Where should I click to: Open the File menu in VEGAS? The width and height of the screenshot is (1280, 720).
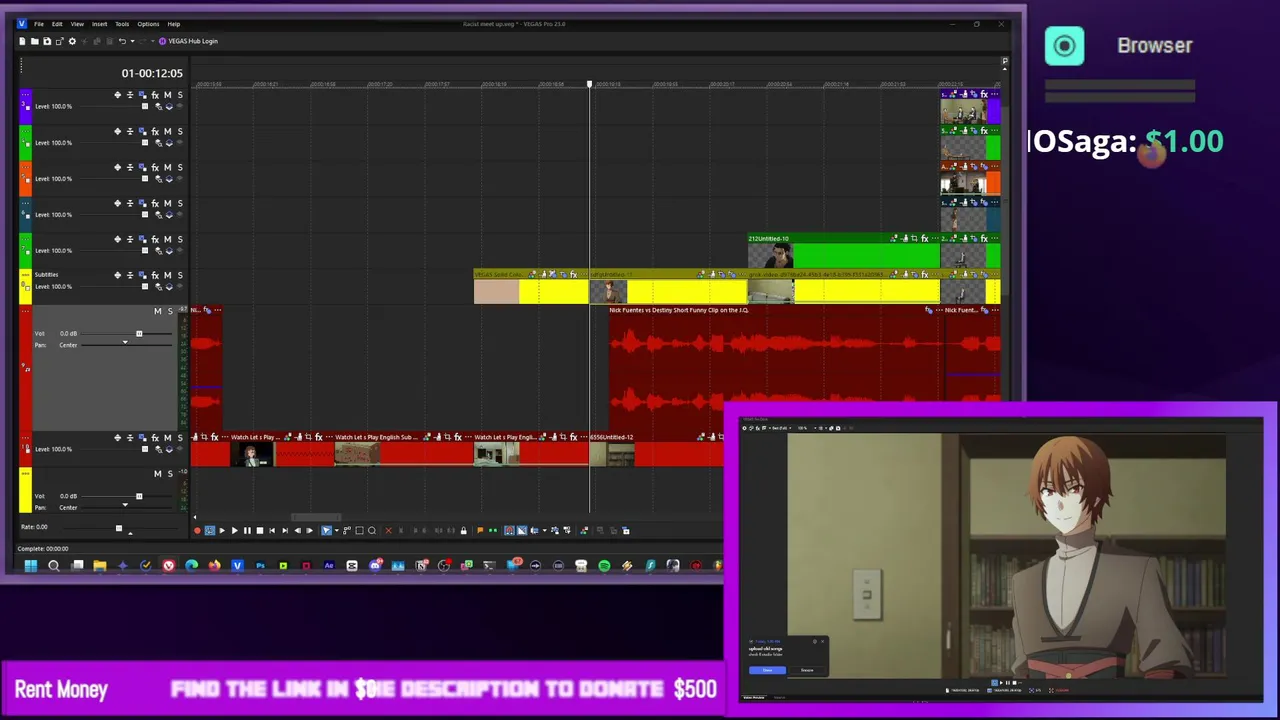[39, 24]
